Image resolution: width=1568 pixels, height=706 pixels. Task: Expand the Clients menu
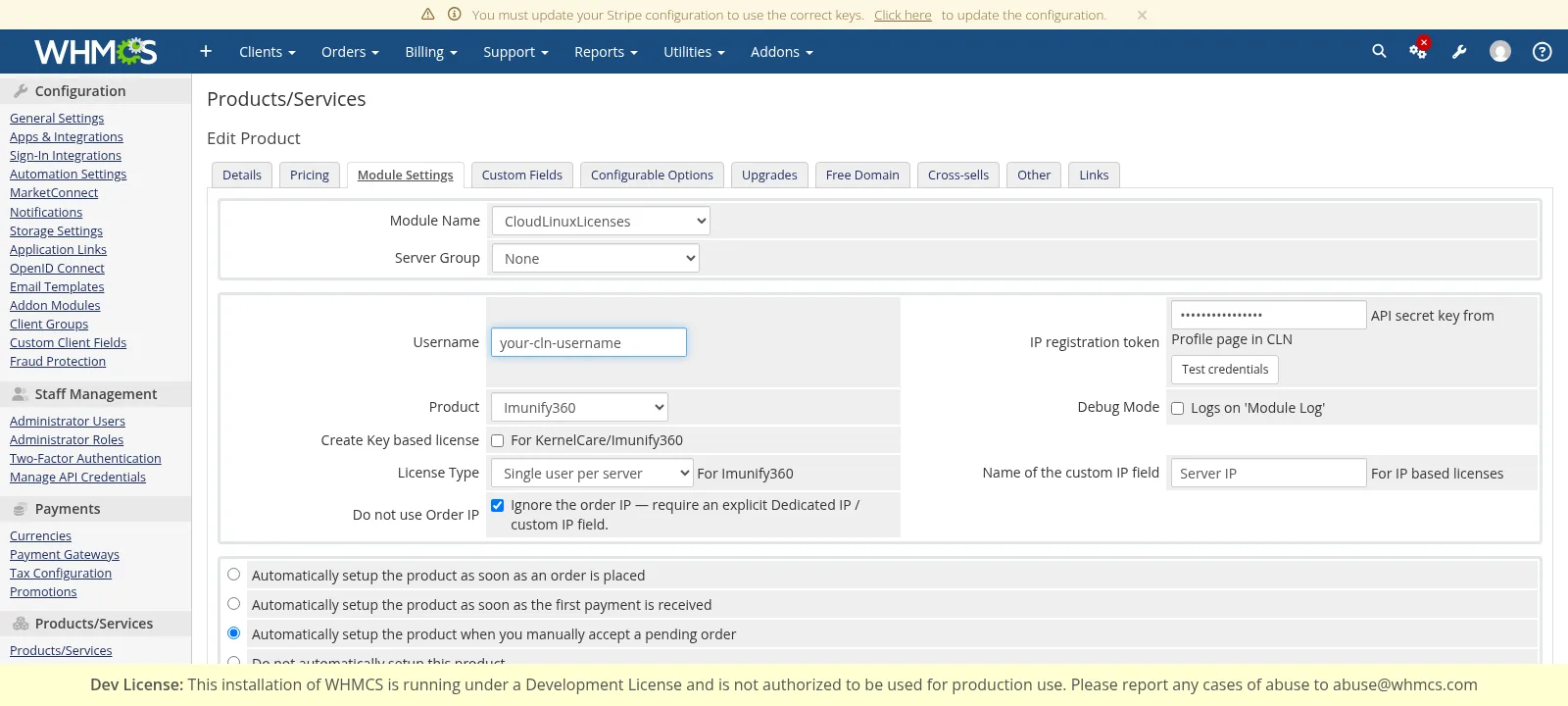(268, 52)
